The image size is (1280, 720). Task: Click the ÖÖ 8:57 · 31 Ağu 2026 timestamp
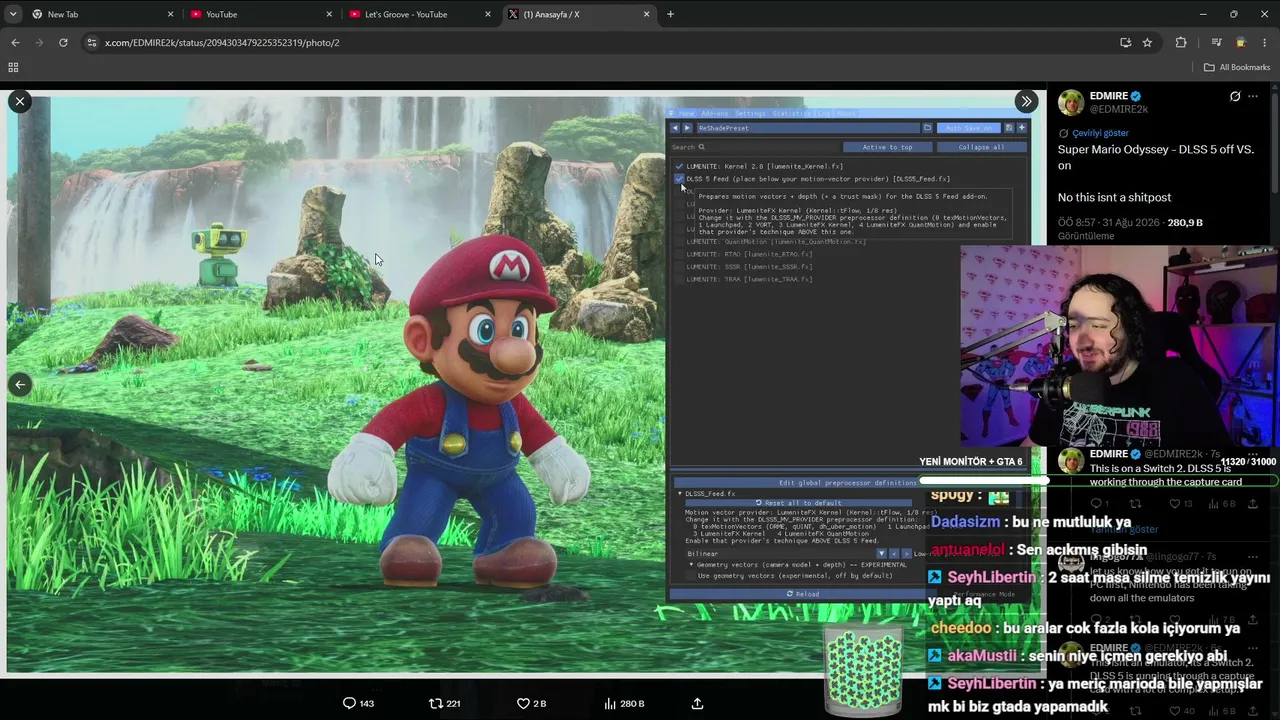pos(1108,222)
